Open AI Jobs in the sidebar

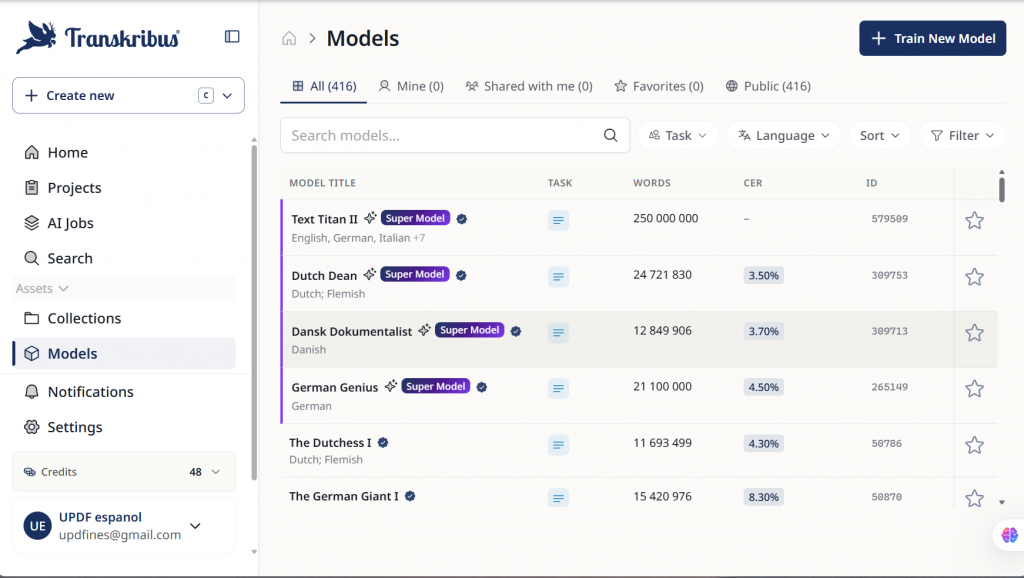click(x=124, y=223)
